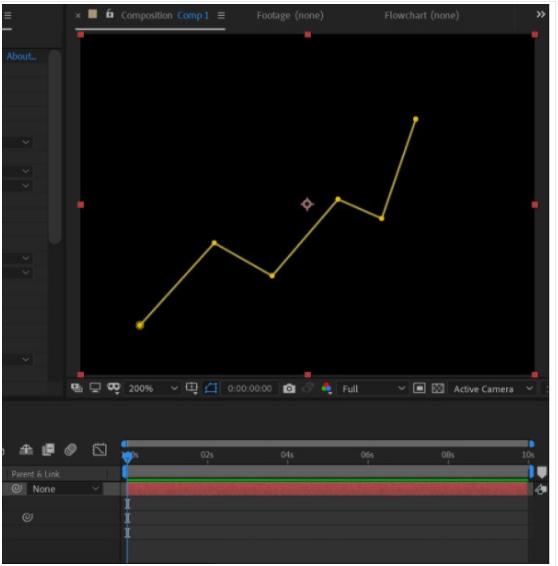Viewport: 558px width, 566px height.
Task: Toggle the transparency grid icon
Action: 438,388
